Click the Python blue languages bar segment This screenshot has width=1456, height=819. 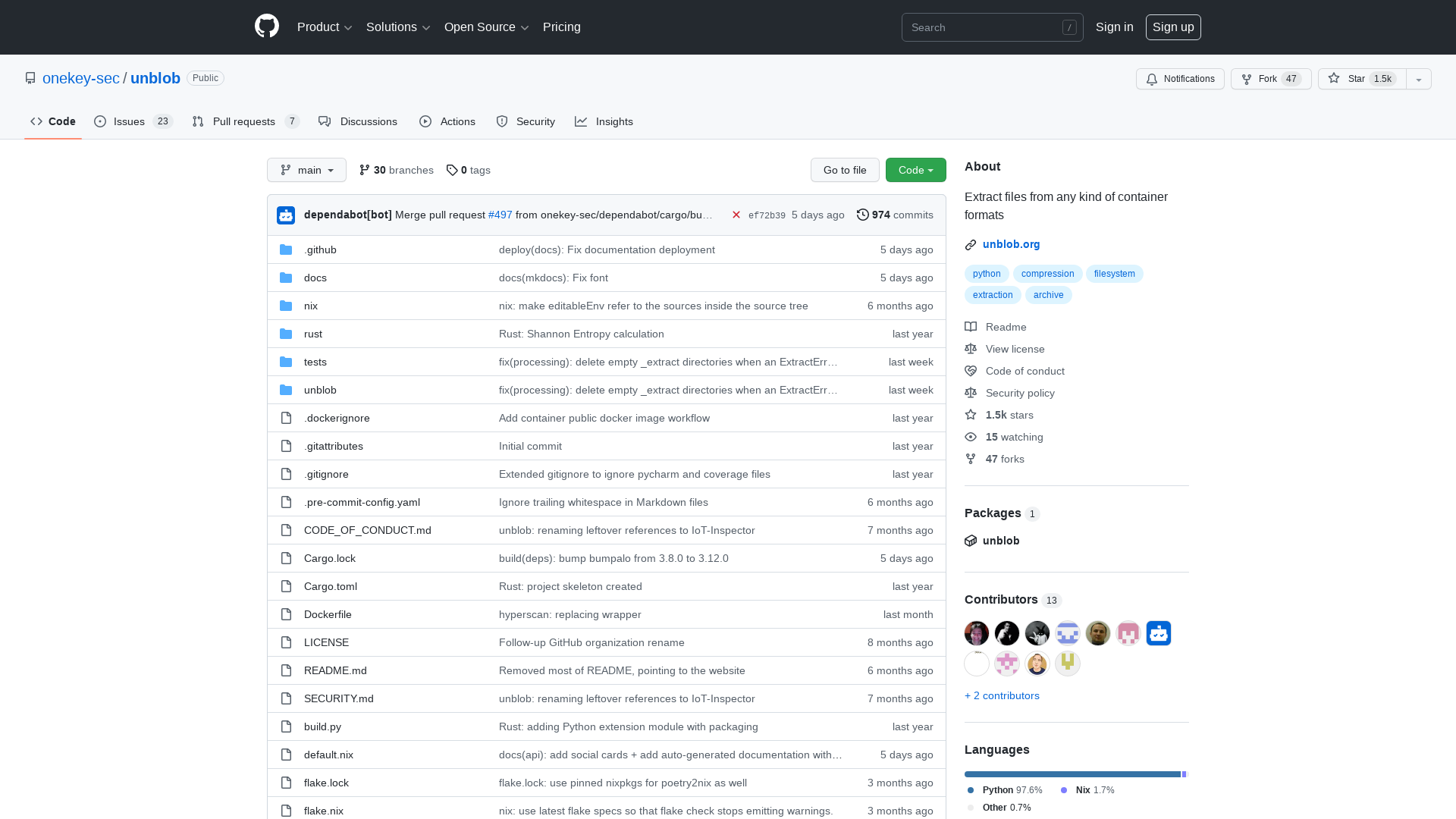pos(1072,774)
